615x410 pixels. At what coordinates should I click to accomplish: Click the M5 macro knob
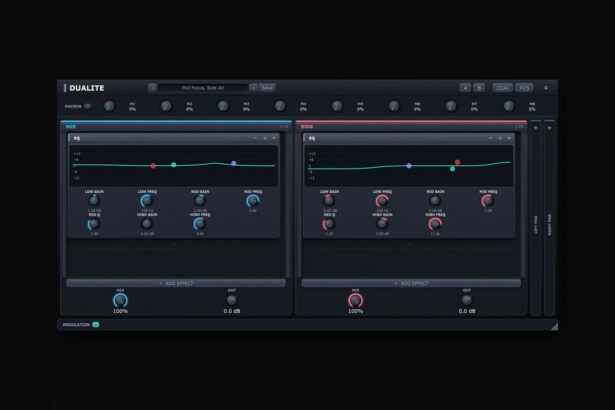[x=337, y=106]
